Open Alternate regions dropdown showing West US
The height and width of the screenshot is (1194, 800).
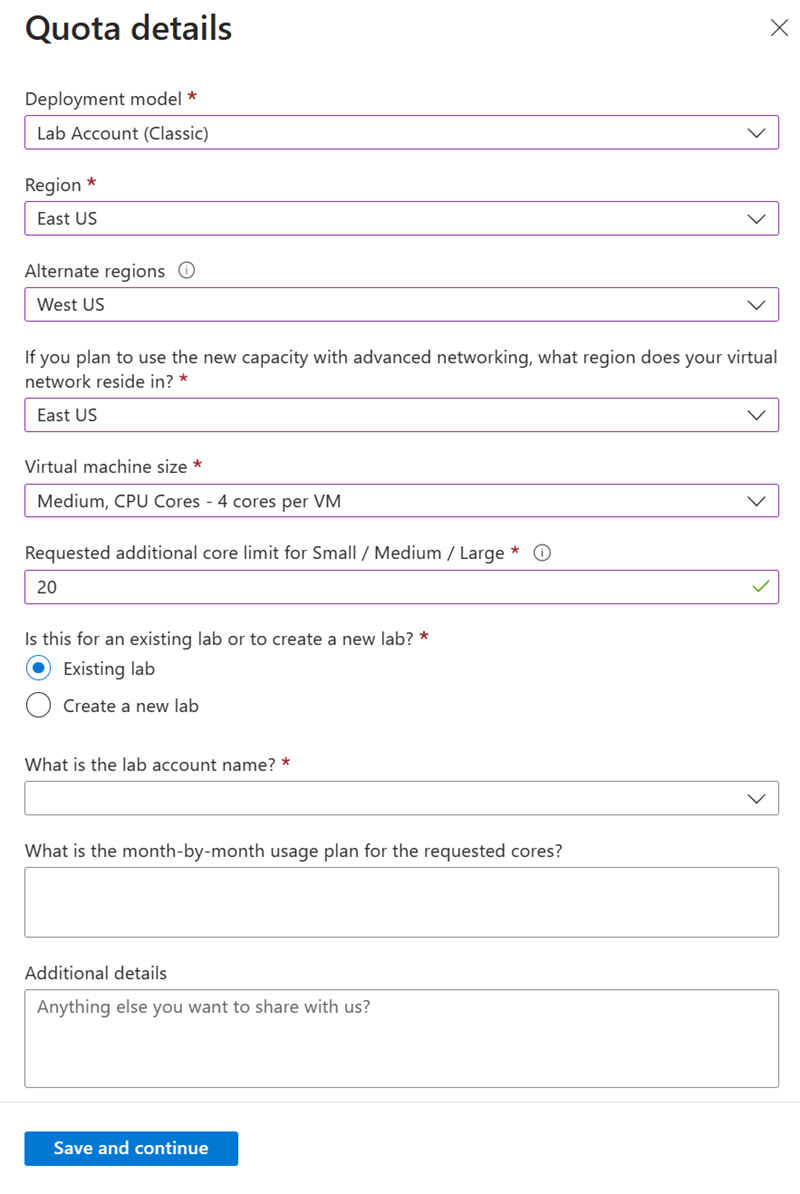[x=401, y=305]
